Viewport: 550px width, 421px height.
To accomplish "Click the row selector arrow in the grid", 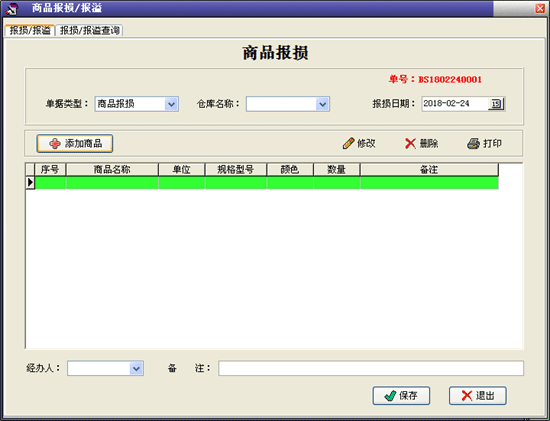I will pyautogui.click(x=30, y=183).
